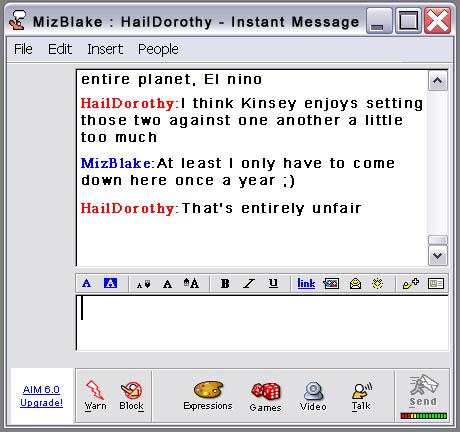Viewport: 460px width, 432px height.
Task: Choose text foreground color A button
Action: coord(86,284)
